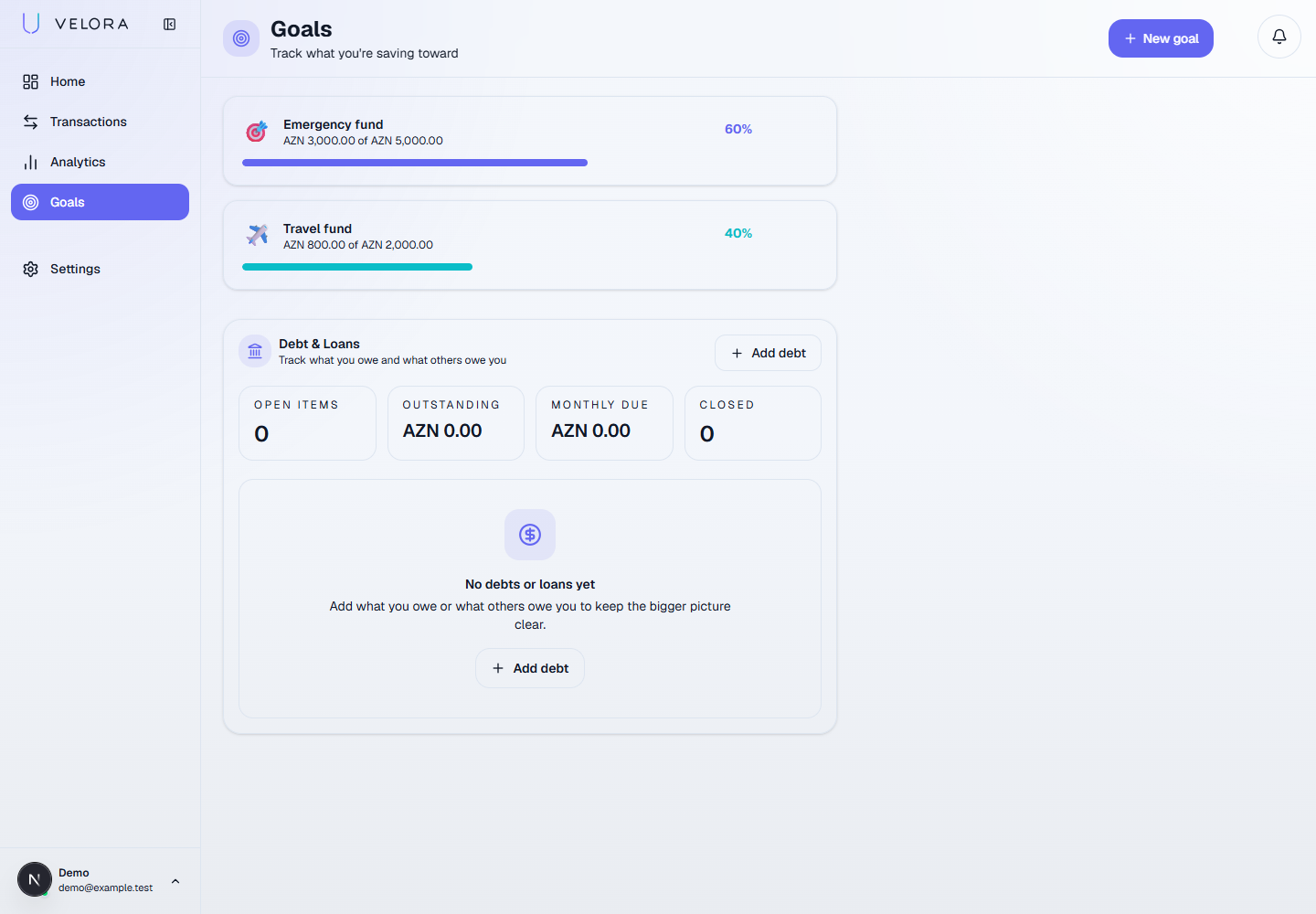The width and height of the screenshot is (1316, 914).
Task: Create a New goal
Action: (1161, 38)
